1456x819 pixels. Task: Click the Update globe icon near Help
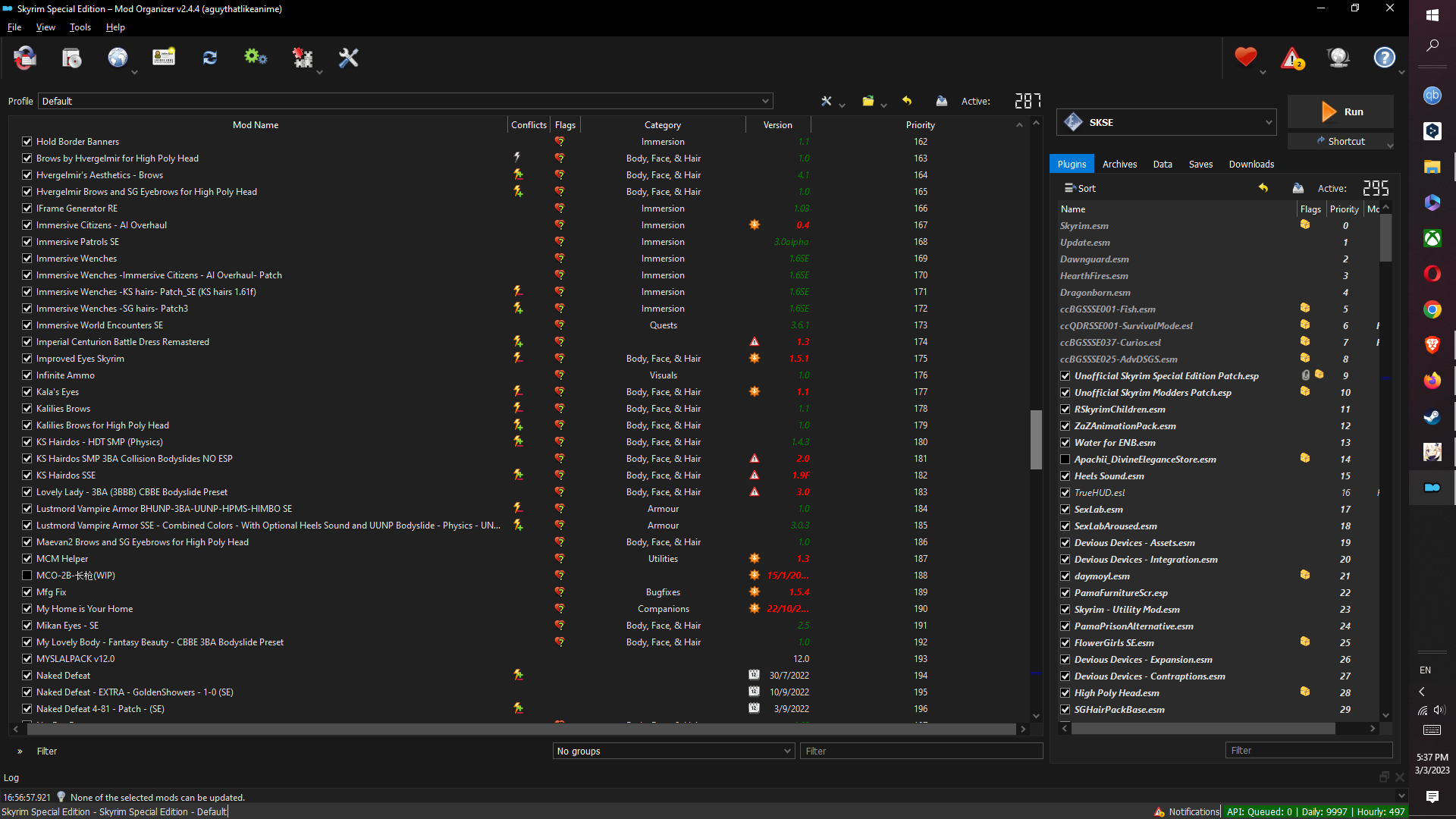[x=1338, y=58]
